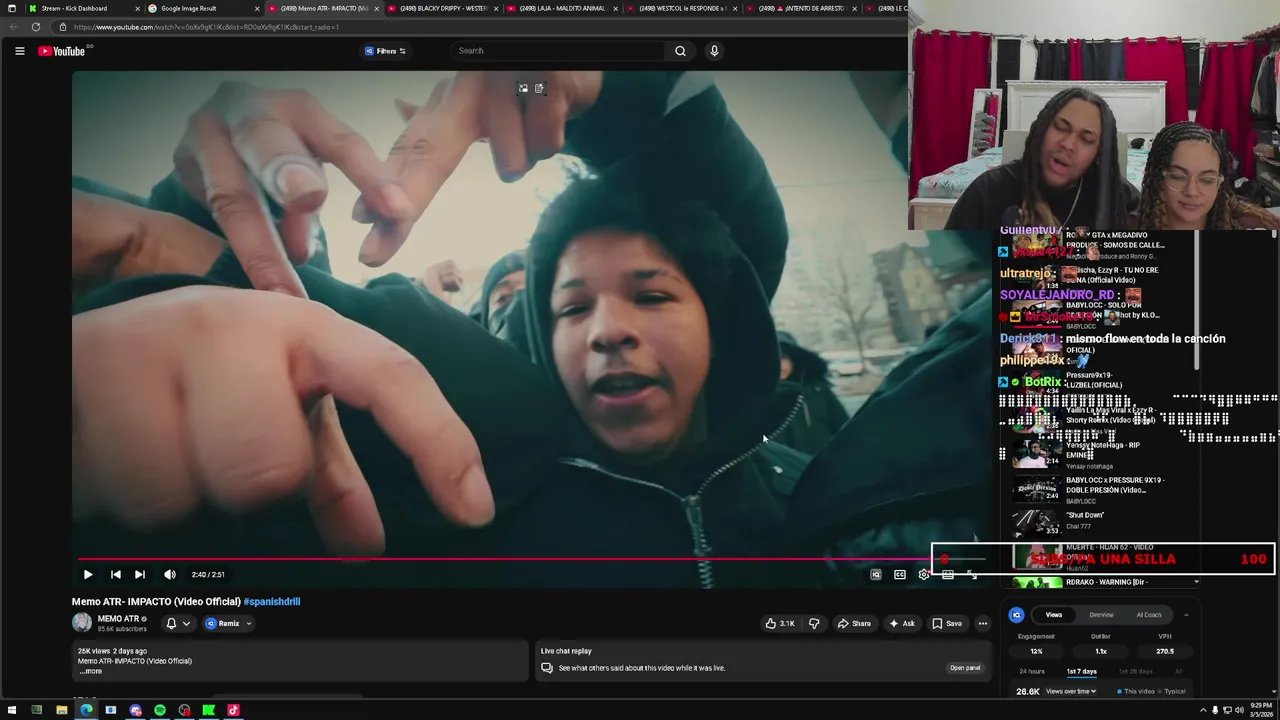Open Windows Start button
The image size is (1280, 720).
[x=12, y=710]
